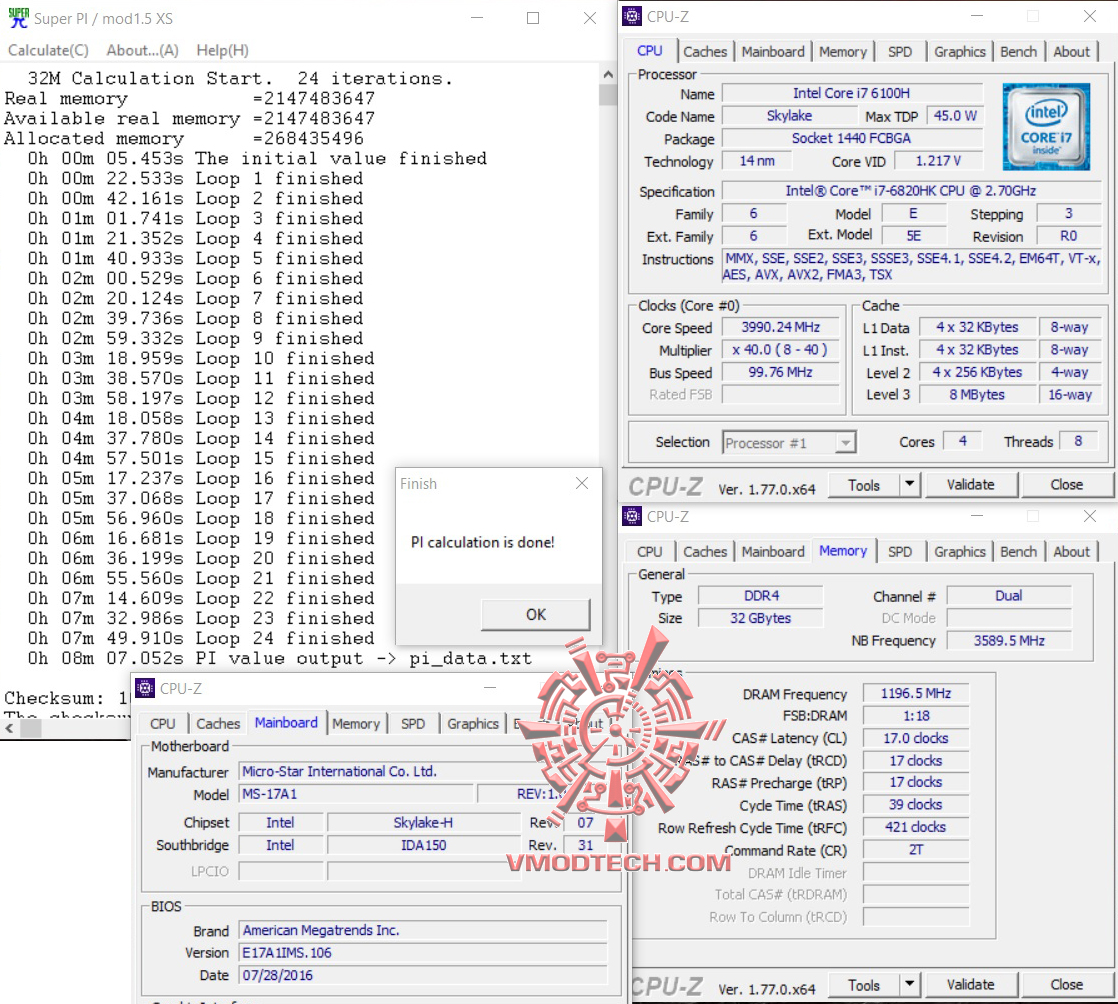
Task: Open About...(A) menu in Super PI
Action: 143,50
